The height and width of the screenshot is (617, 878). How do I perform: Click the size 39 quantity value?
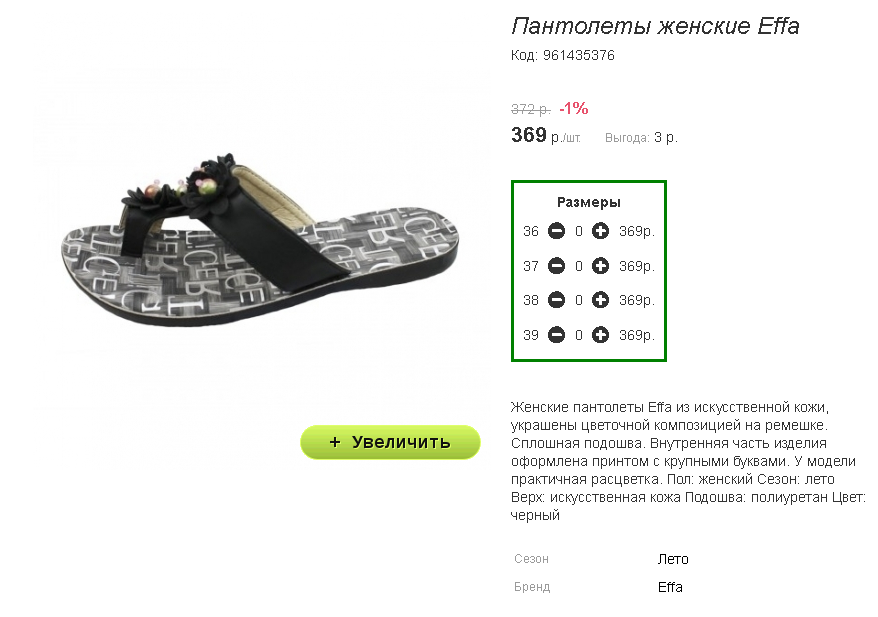(578, 335)
